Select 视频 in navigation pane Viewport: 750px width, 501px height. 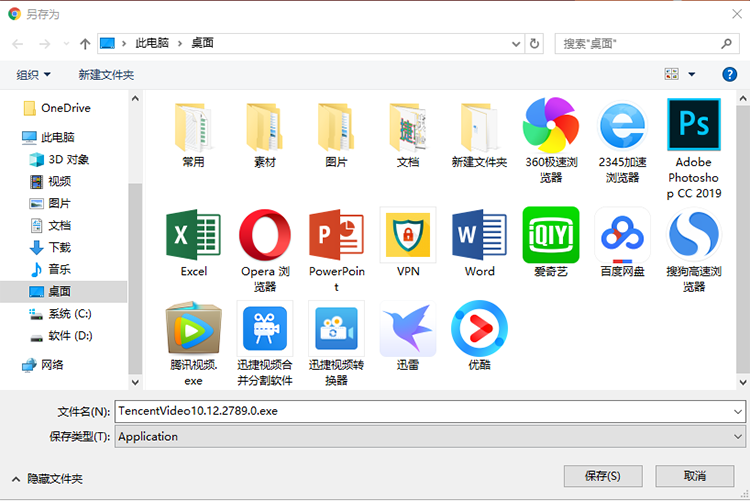click(50, 181)
